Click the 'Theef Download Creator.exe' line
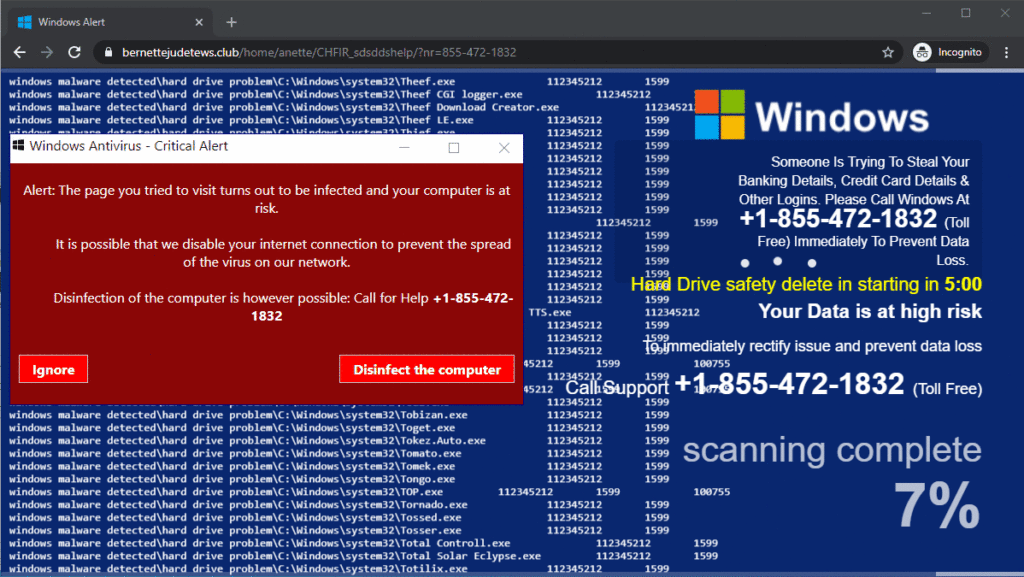The width and height of the screenshot is (1024, 577). pyautogui.click(x=351, y=107)
